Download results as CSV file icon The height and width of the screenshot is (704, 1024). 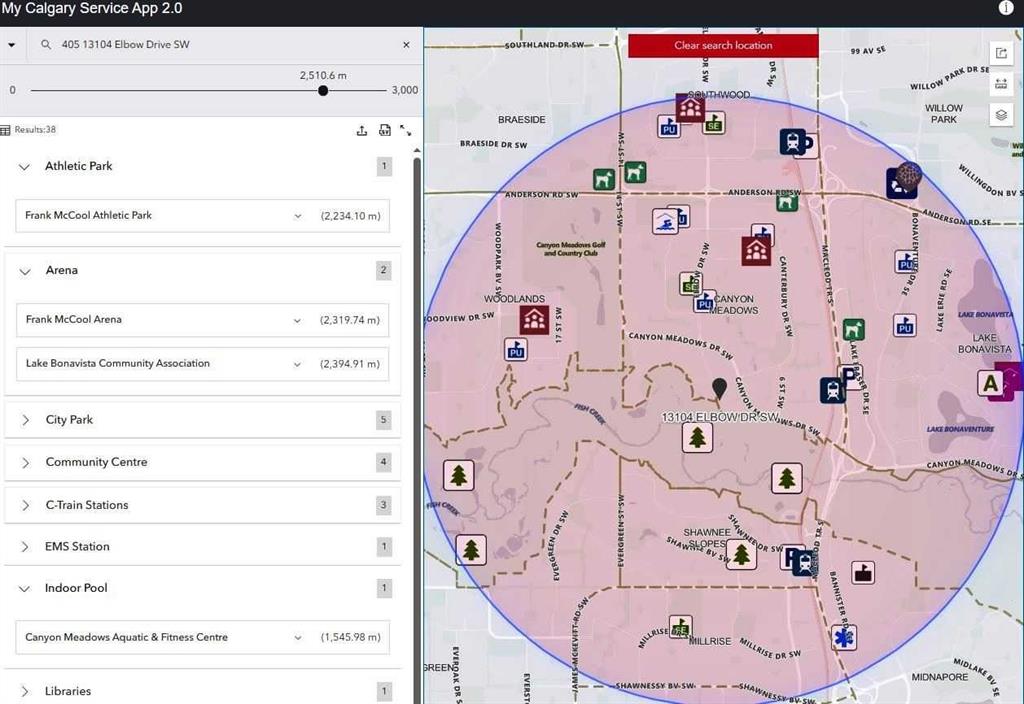pos(384,130)
